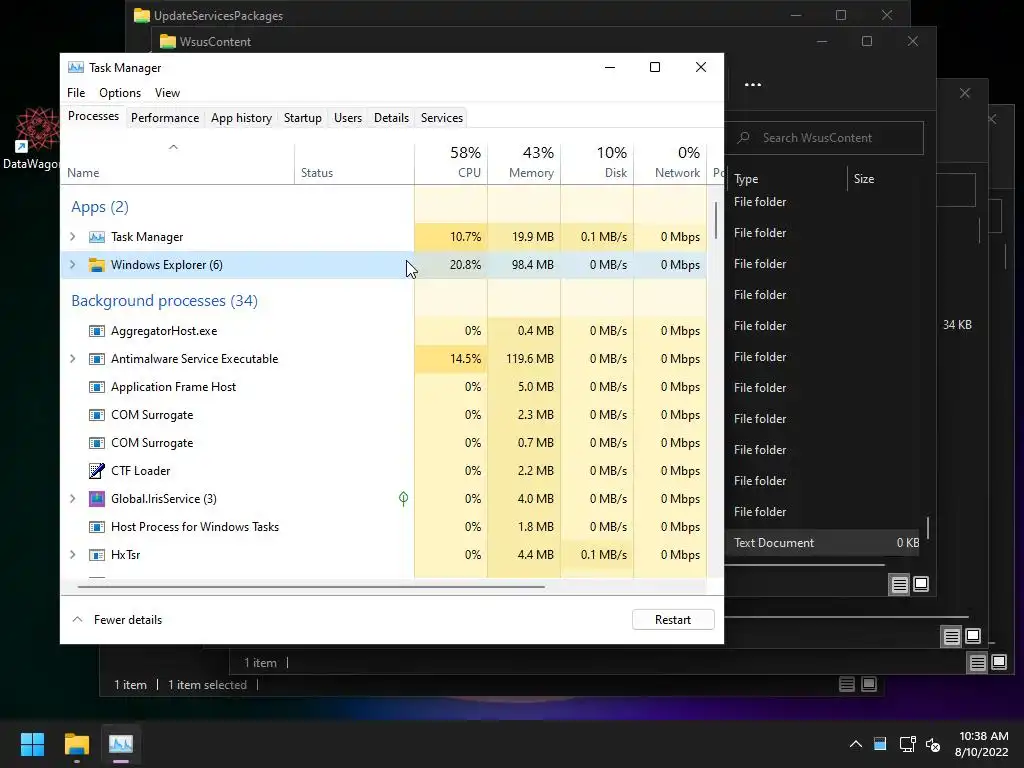
Task: Click the Application Frame Host icon
Action: [x=97, y=387]
